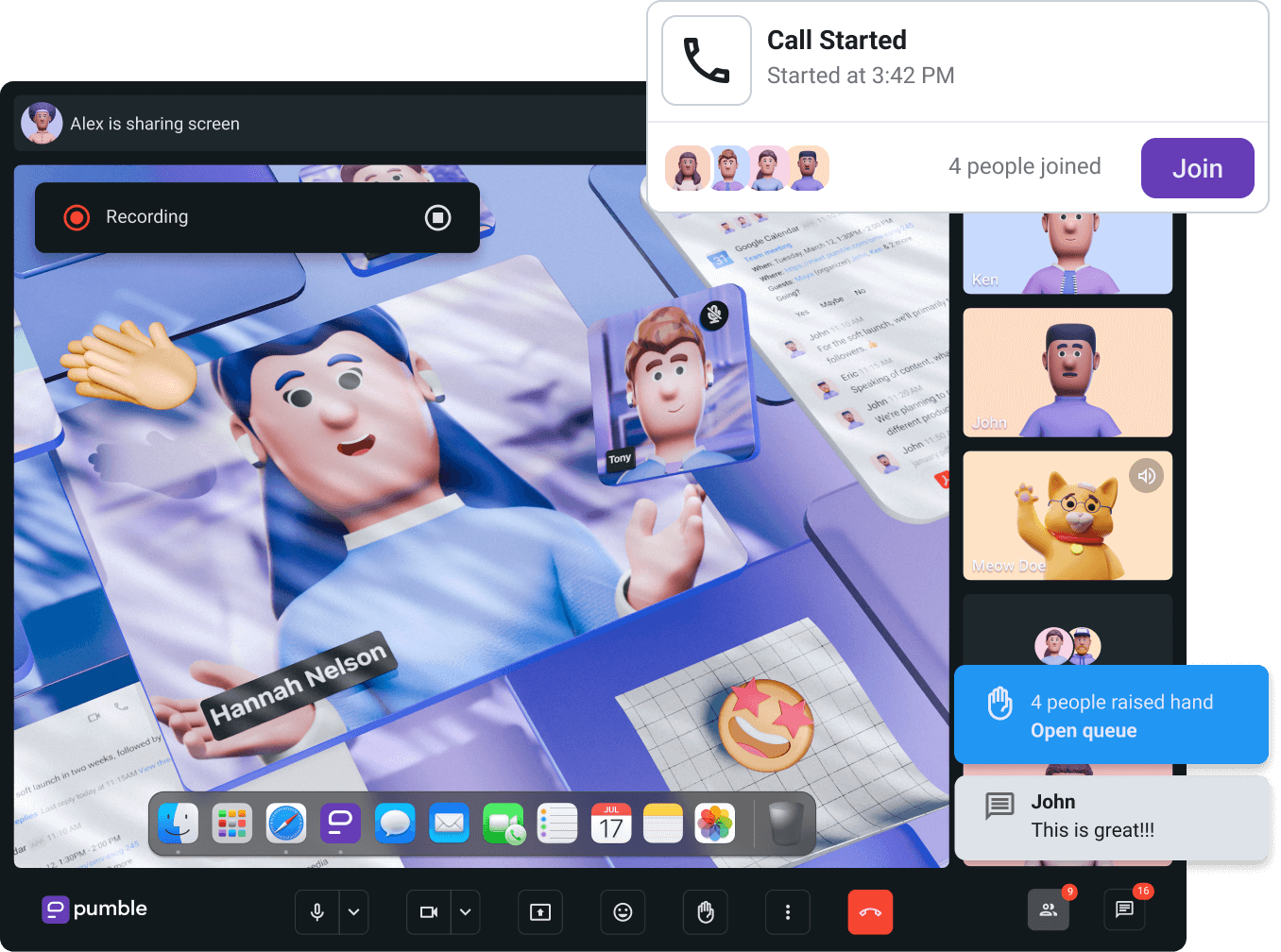Screen dimensions: 1281x952
Task: Hang up the call
Action: [x=870, y=911]
